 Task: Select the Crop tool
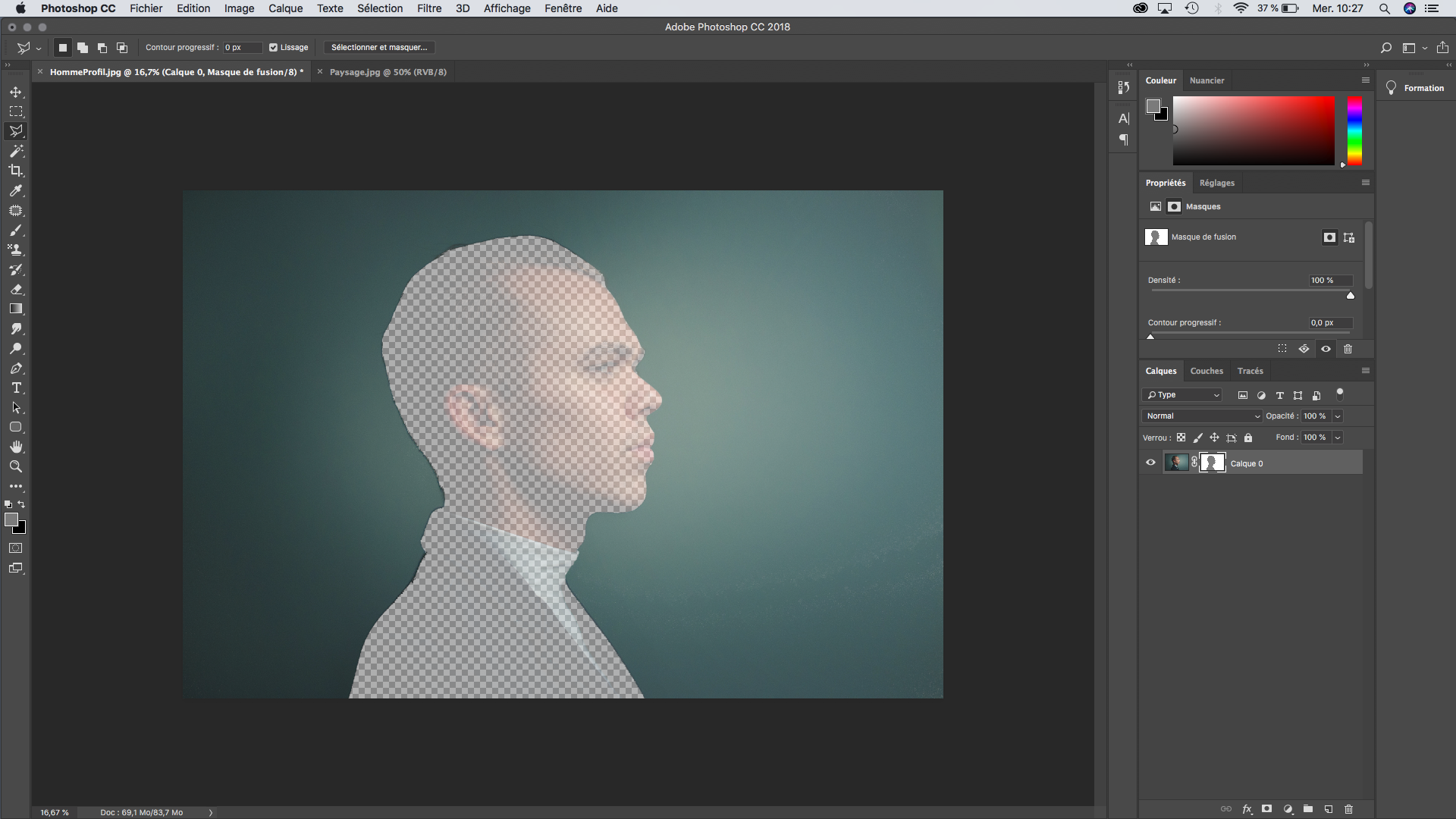coord(15,170)
